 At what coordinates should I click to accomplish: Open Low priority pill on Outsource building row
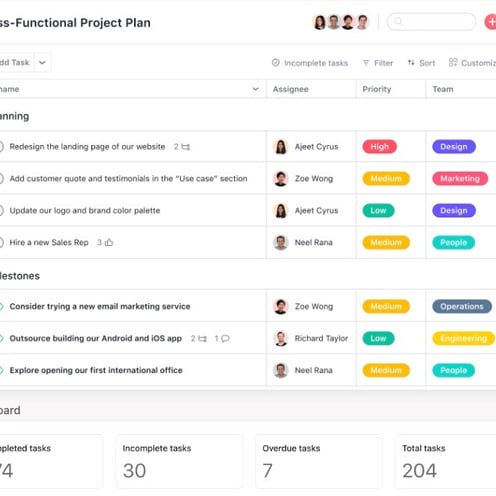378,338
